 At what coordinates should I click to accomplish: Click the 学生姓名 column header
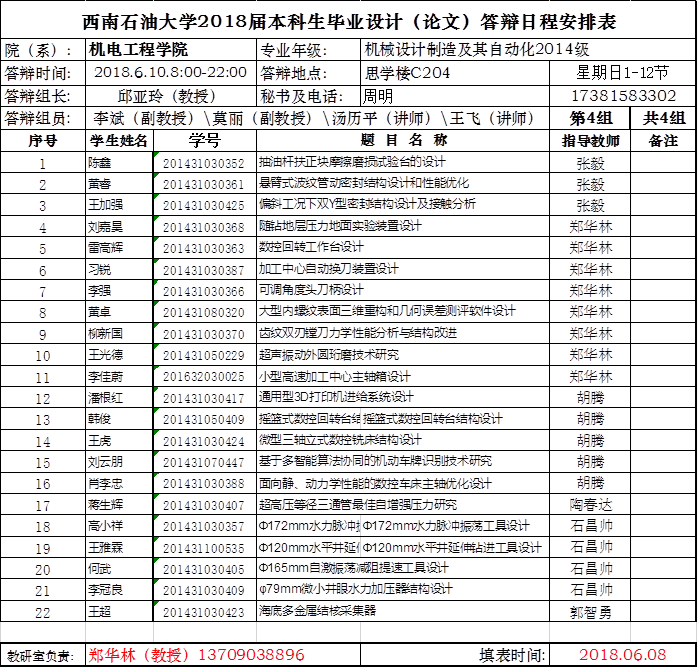click(119, 140)
